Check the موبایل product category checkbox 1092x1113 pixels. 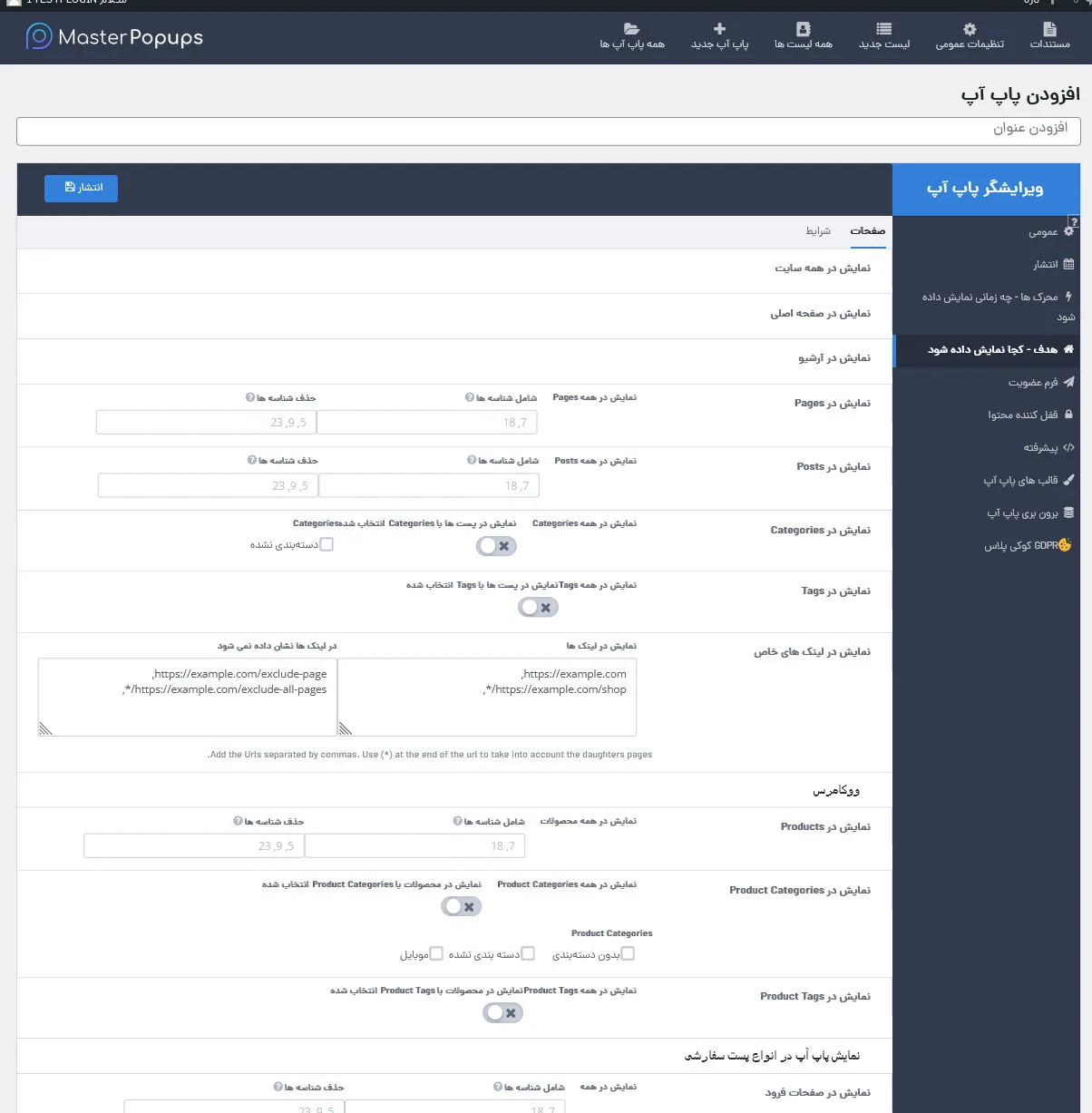coord(436,953)
